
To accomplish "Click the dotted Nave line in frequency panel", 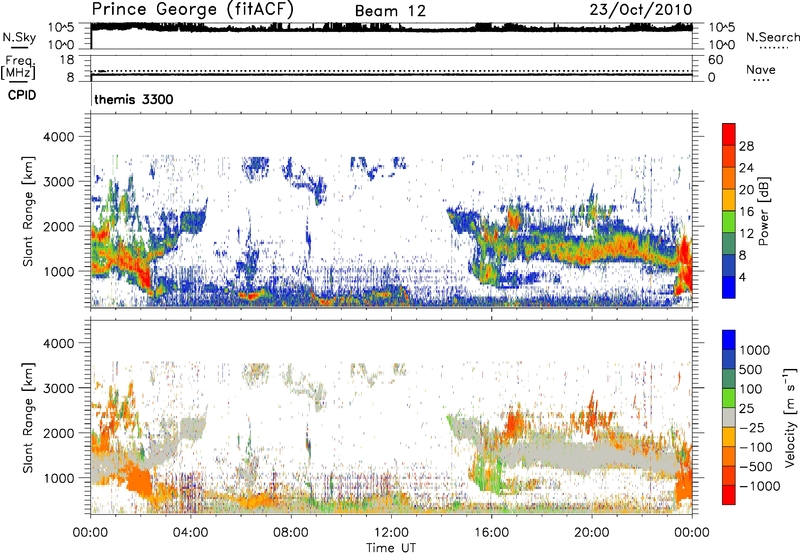I will (x=391, y=71).
